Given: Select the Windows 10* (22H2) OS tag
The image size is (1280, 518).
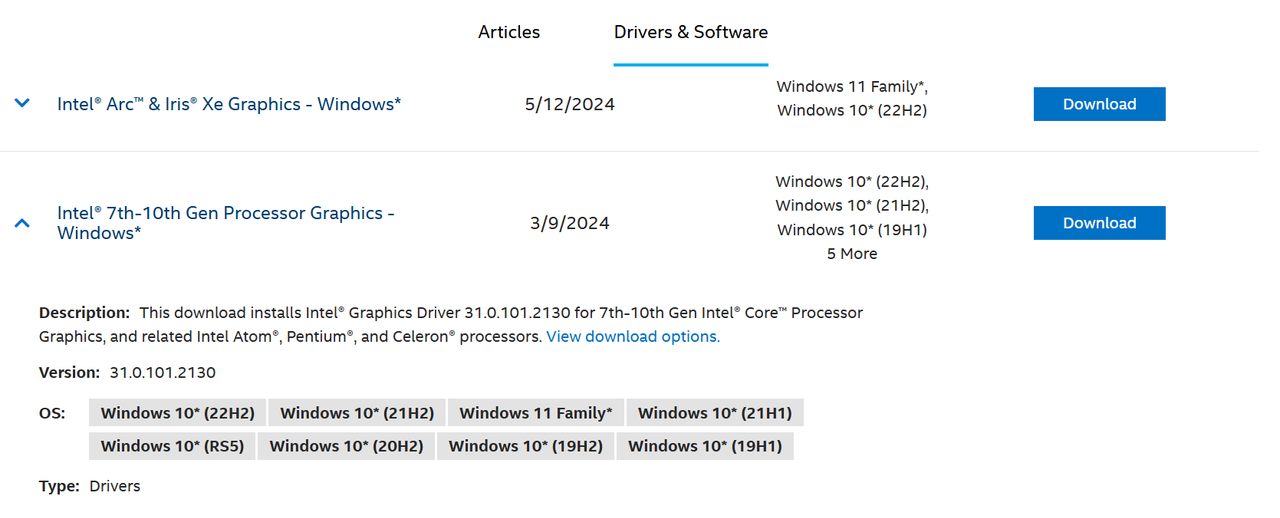Looking at the screenshot, I should coord(178,413).
